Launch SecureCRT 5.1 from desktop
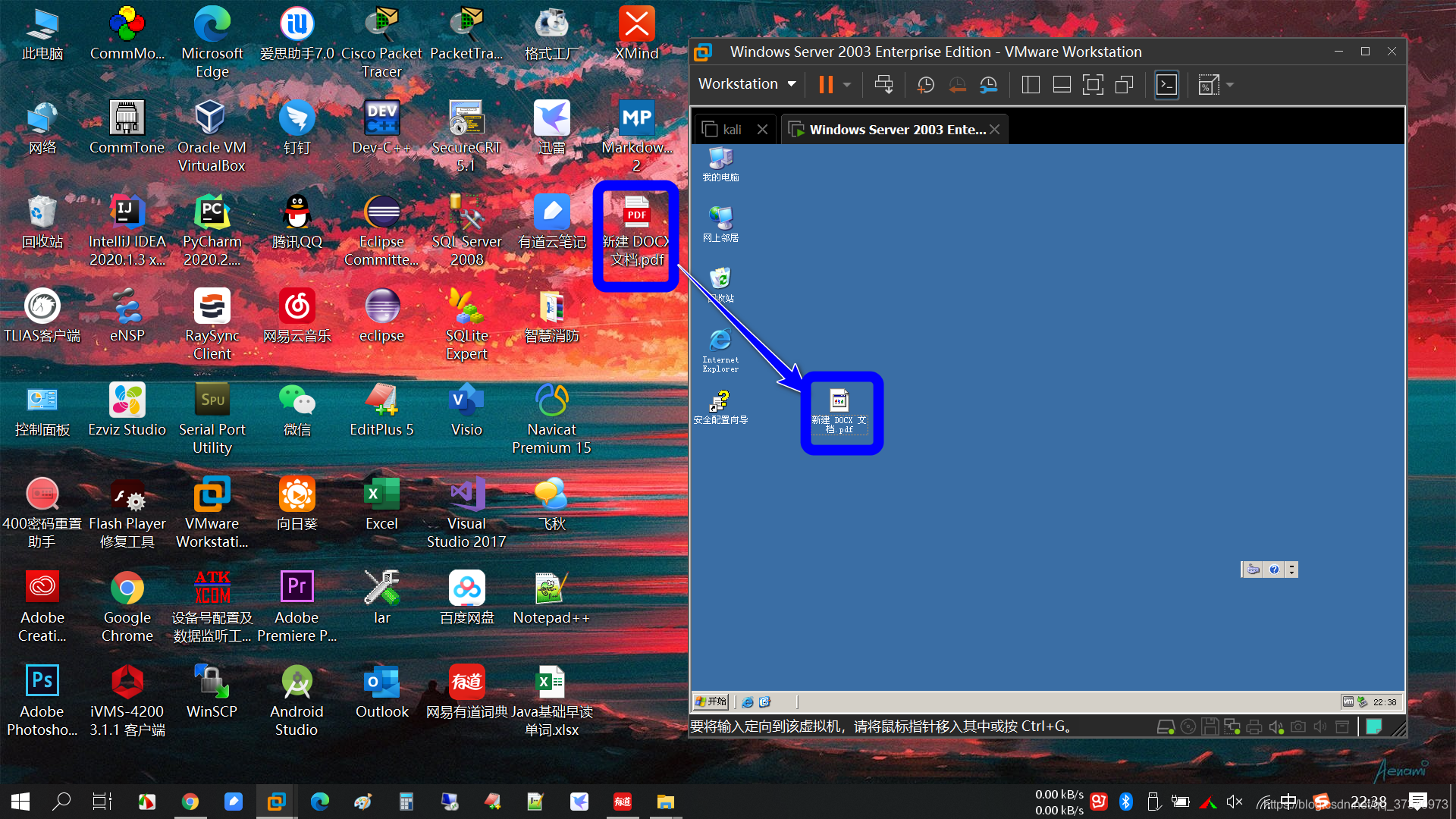This screenshot has height=819, width=1456. 466,136
